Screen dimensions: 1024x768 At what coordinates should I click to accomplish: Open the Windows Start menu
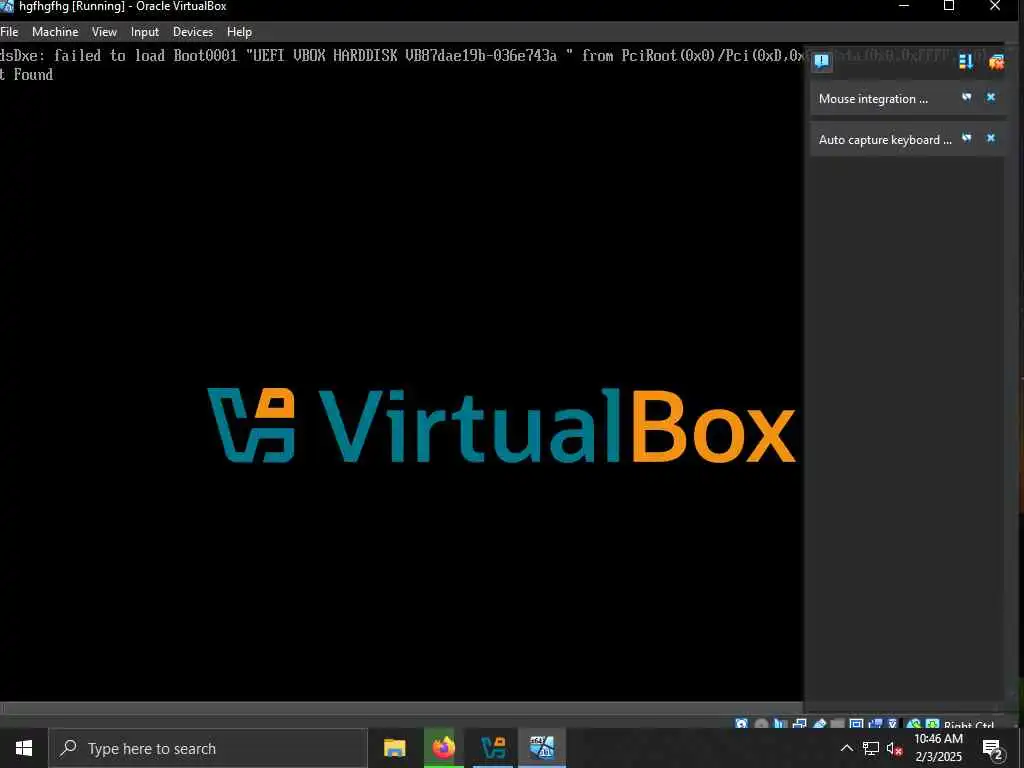[x=24, y=748]
